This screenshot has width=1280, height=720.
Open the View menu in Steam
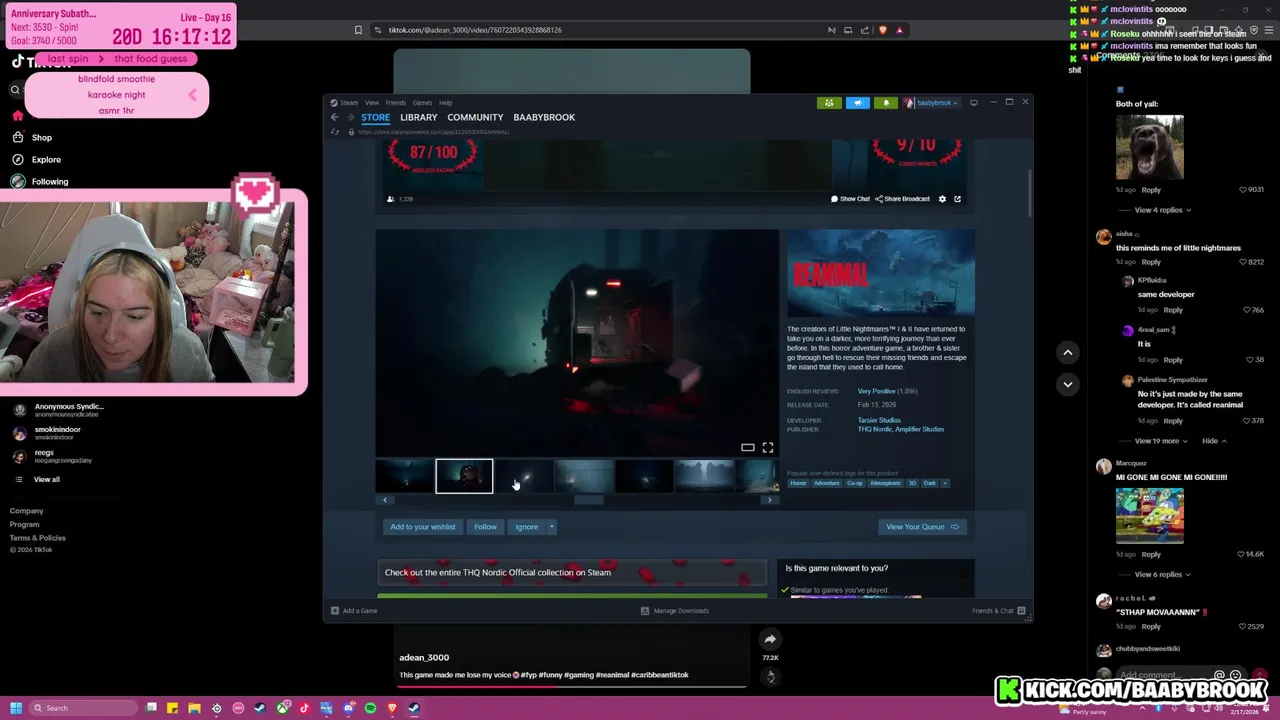click(371, 103)
